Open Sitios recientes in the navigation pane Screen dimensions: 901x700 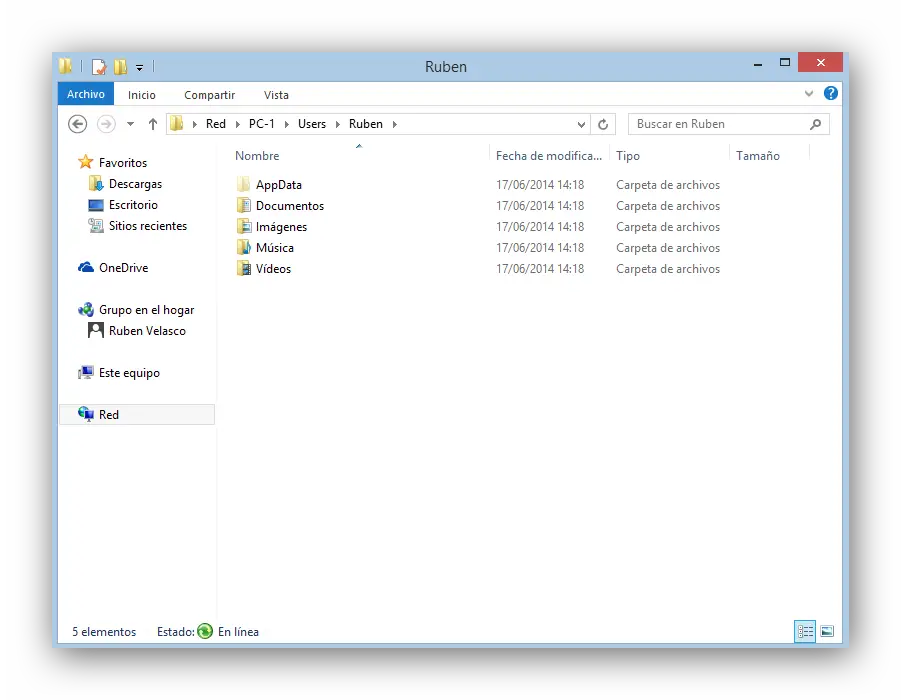tap(148, 226)
